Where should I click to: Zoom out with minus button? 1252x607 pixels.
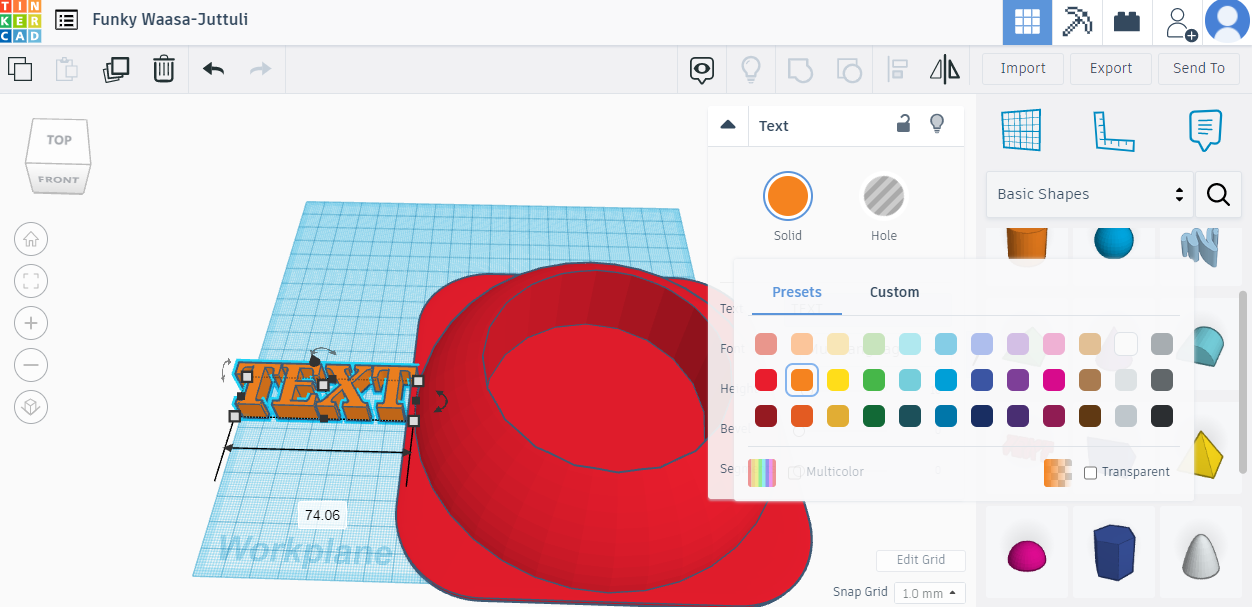click(31, 365)
